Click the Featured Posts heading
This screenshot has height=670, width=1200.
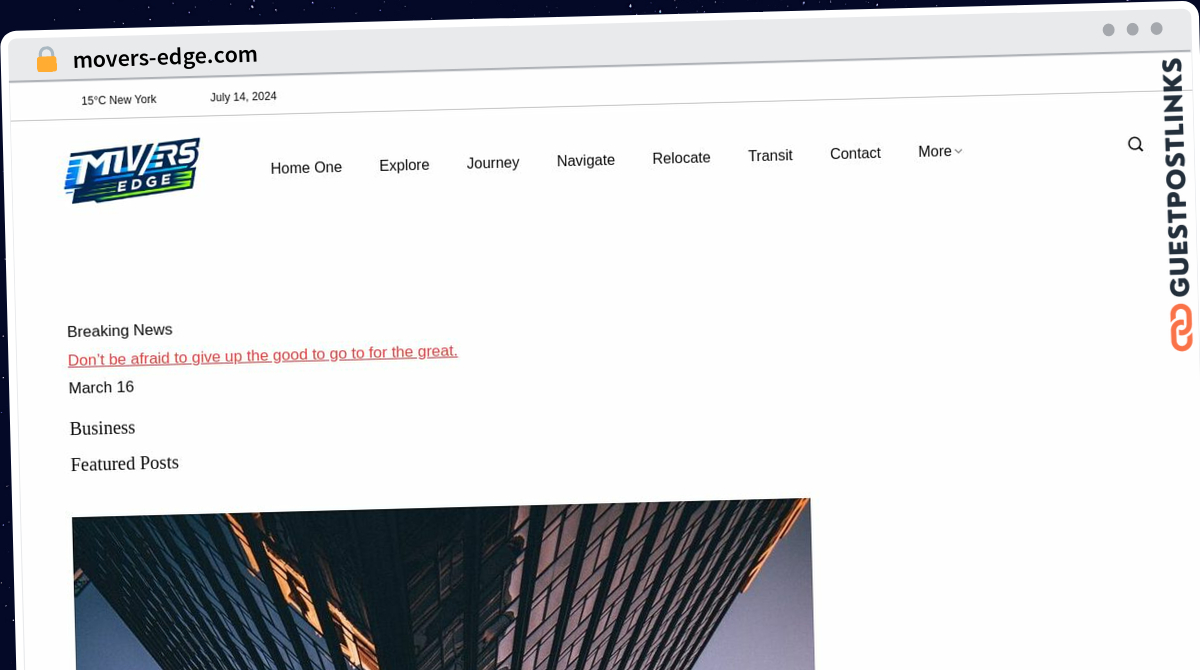click(x=125, y=463)
